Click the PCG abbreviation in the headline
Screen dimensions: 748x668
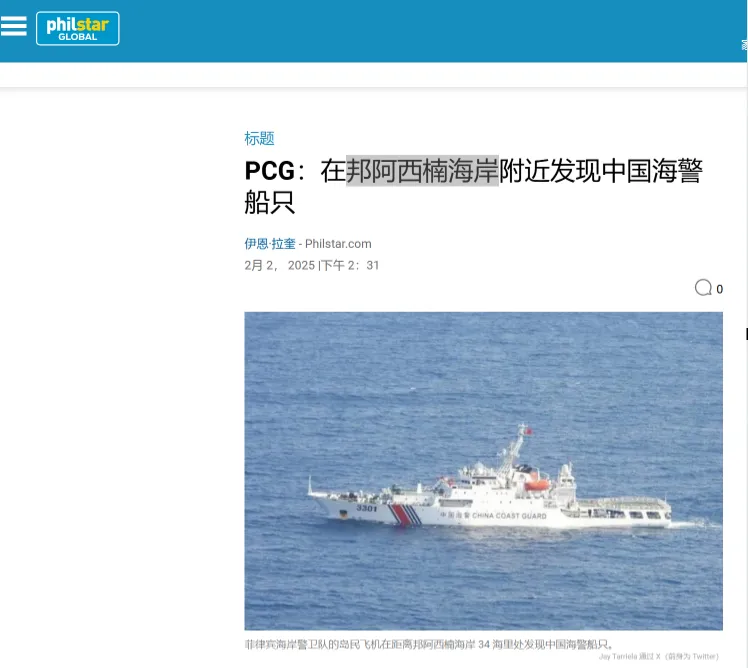pyautogui.click(x=270, y=171)
